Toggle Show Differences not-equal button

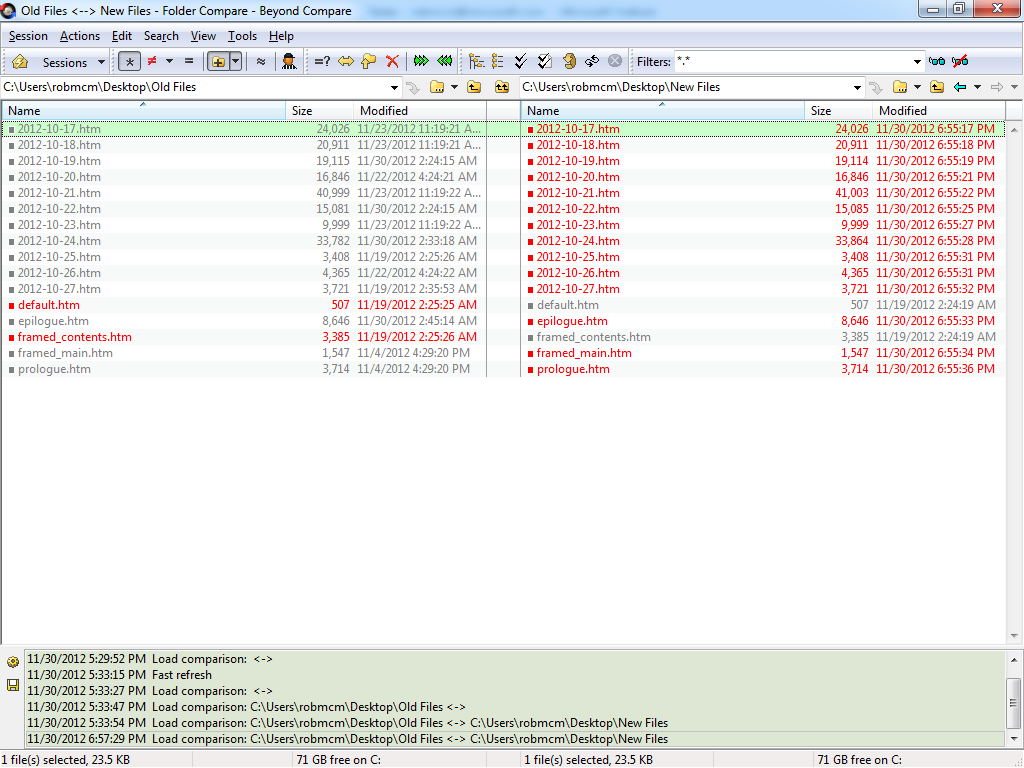pyautogui.click(x=152, y=62)
